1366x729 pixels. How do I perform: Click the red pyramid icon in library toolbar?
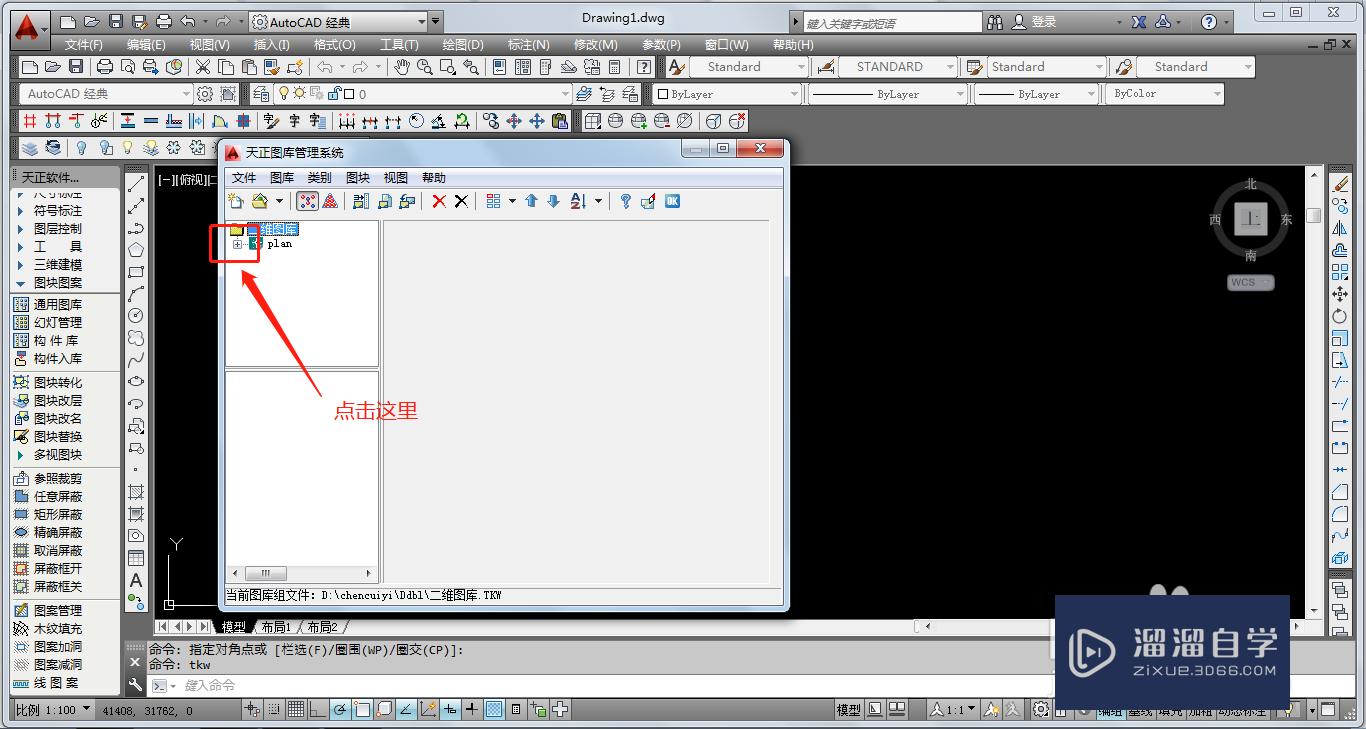(x=330, y=201)
